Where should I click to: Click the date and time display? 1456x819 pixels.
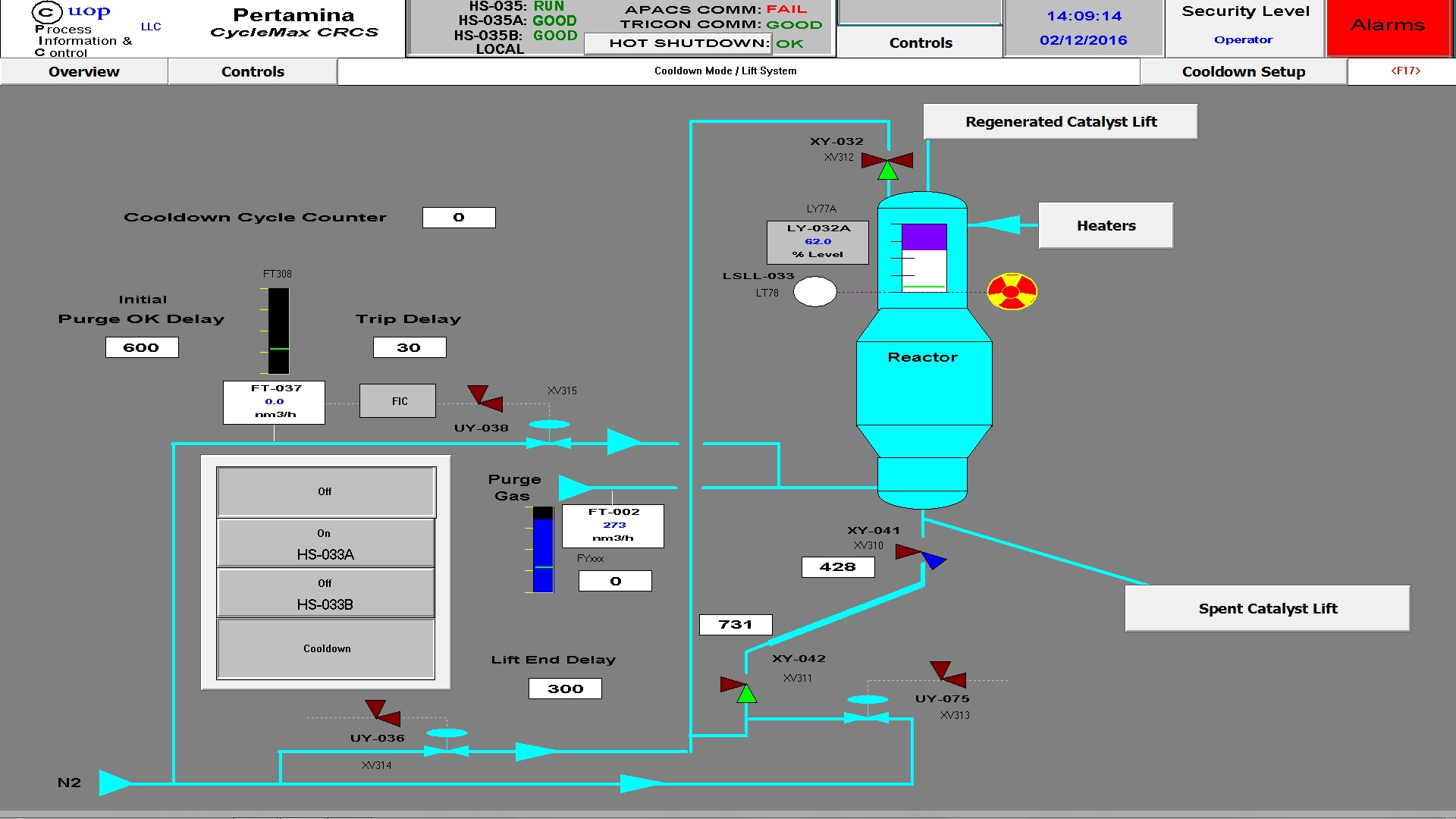1084,28
